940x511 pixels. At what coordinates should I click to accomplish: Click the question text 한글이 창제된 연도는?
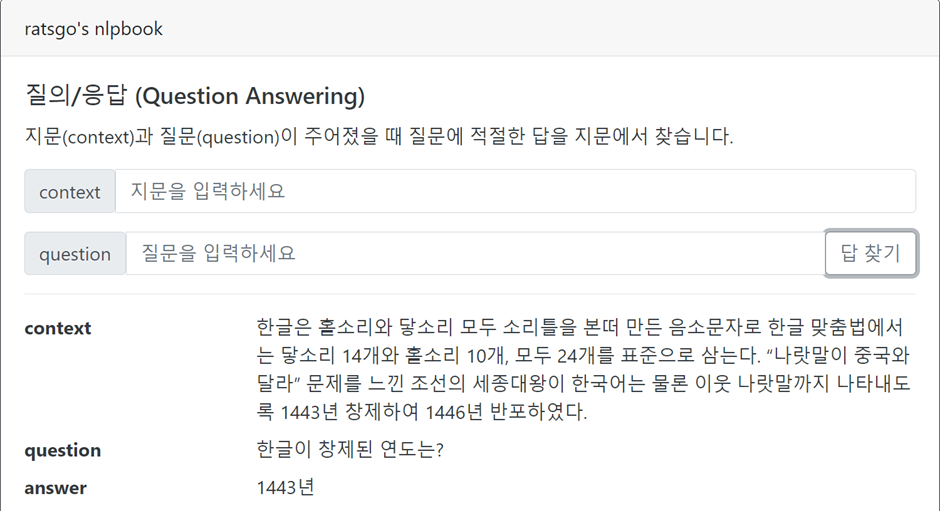[350, 449]
